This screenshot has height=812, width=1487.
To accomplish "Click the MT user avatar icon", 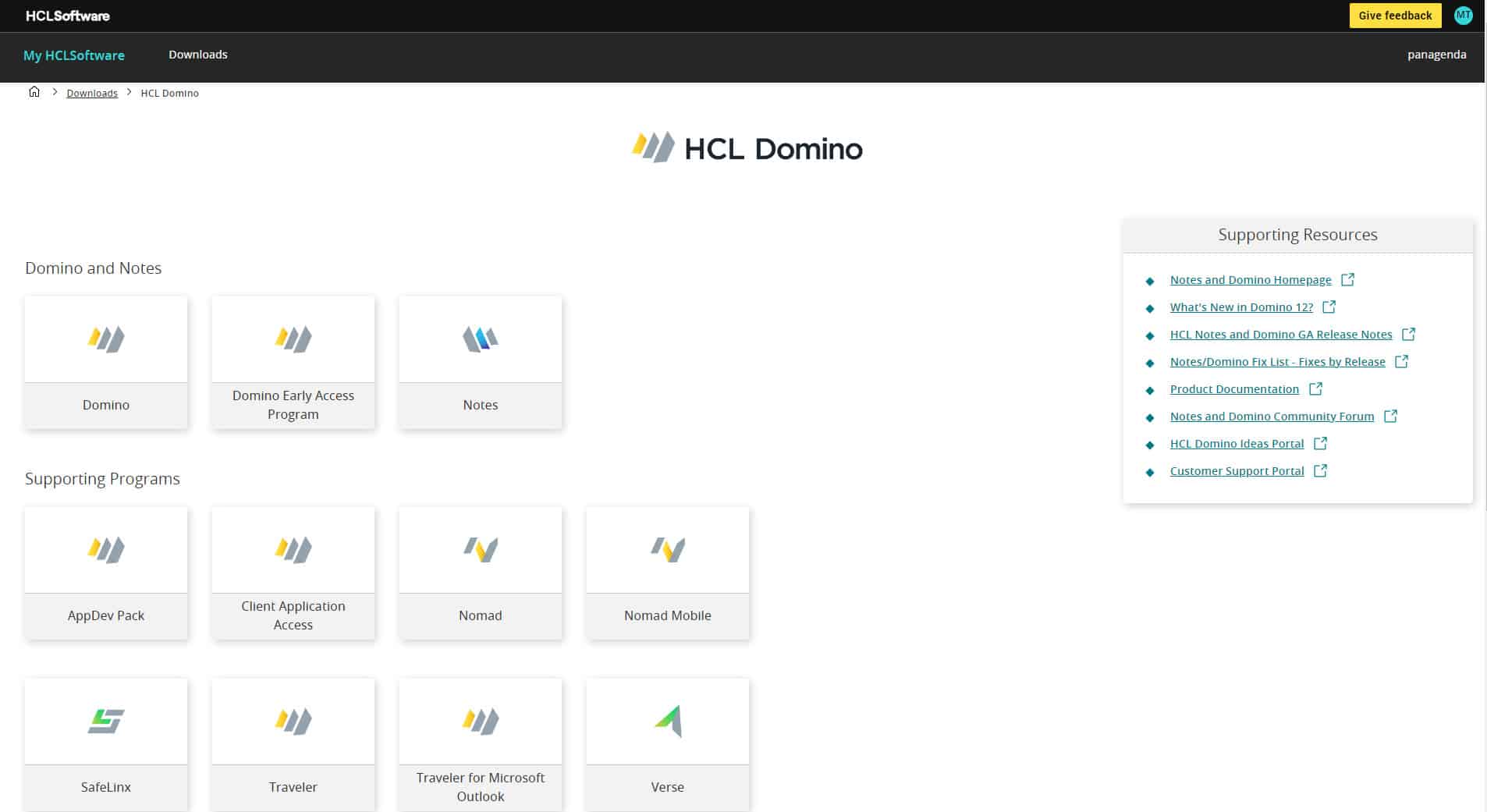I will [1463, 16].
